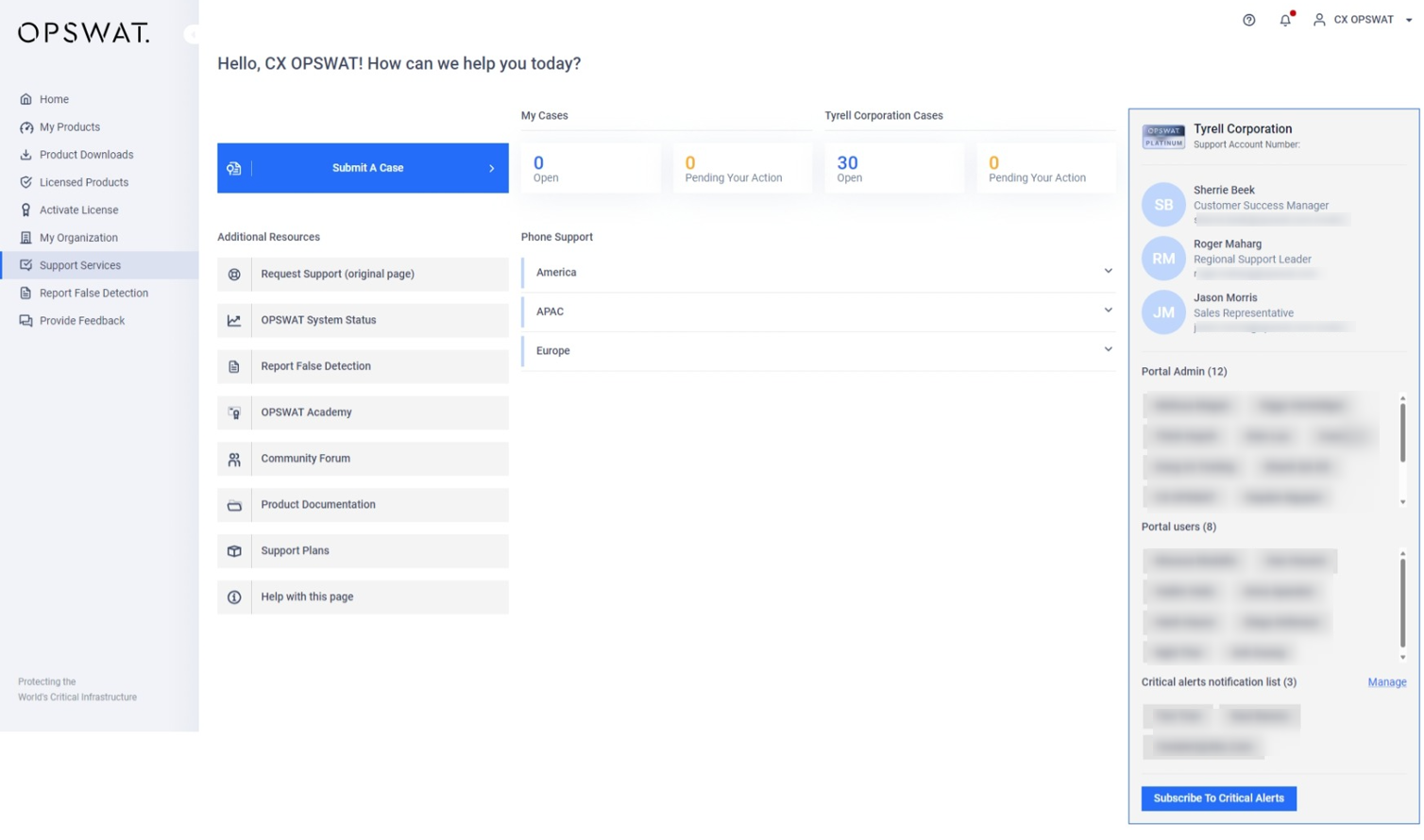Click the Report False Detection resource file icon

click(x=234, y=366)
